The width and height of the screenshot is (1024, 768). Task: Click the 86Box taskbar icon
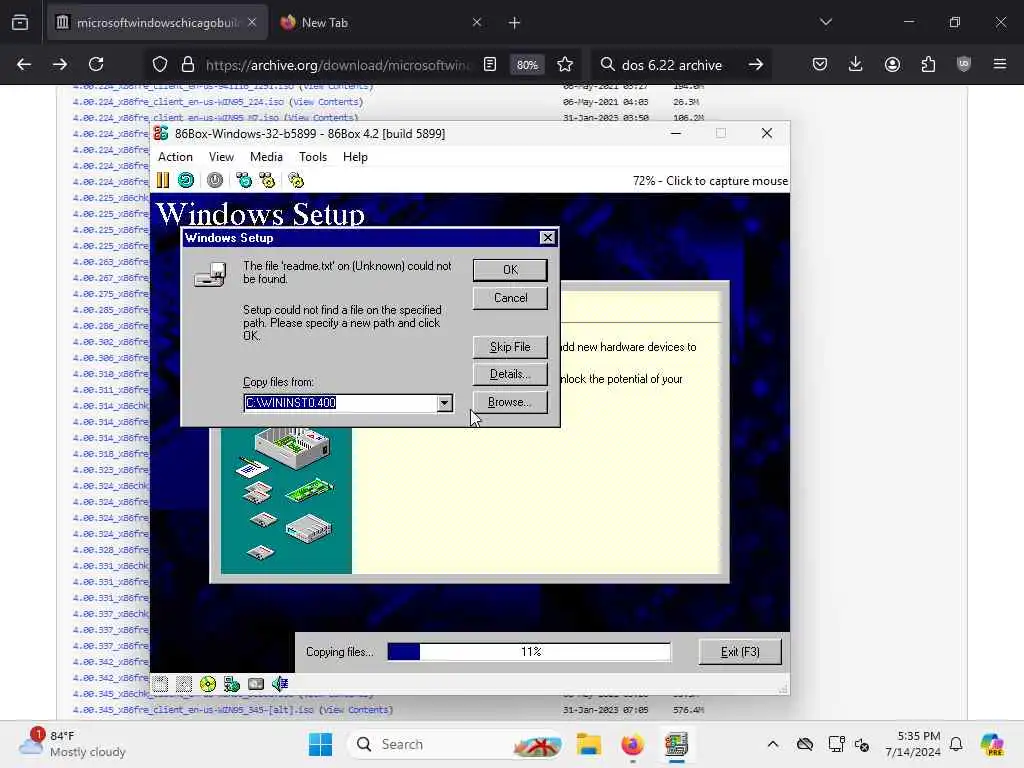[677, 744]
